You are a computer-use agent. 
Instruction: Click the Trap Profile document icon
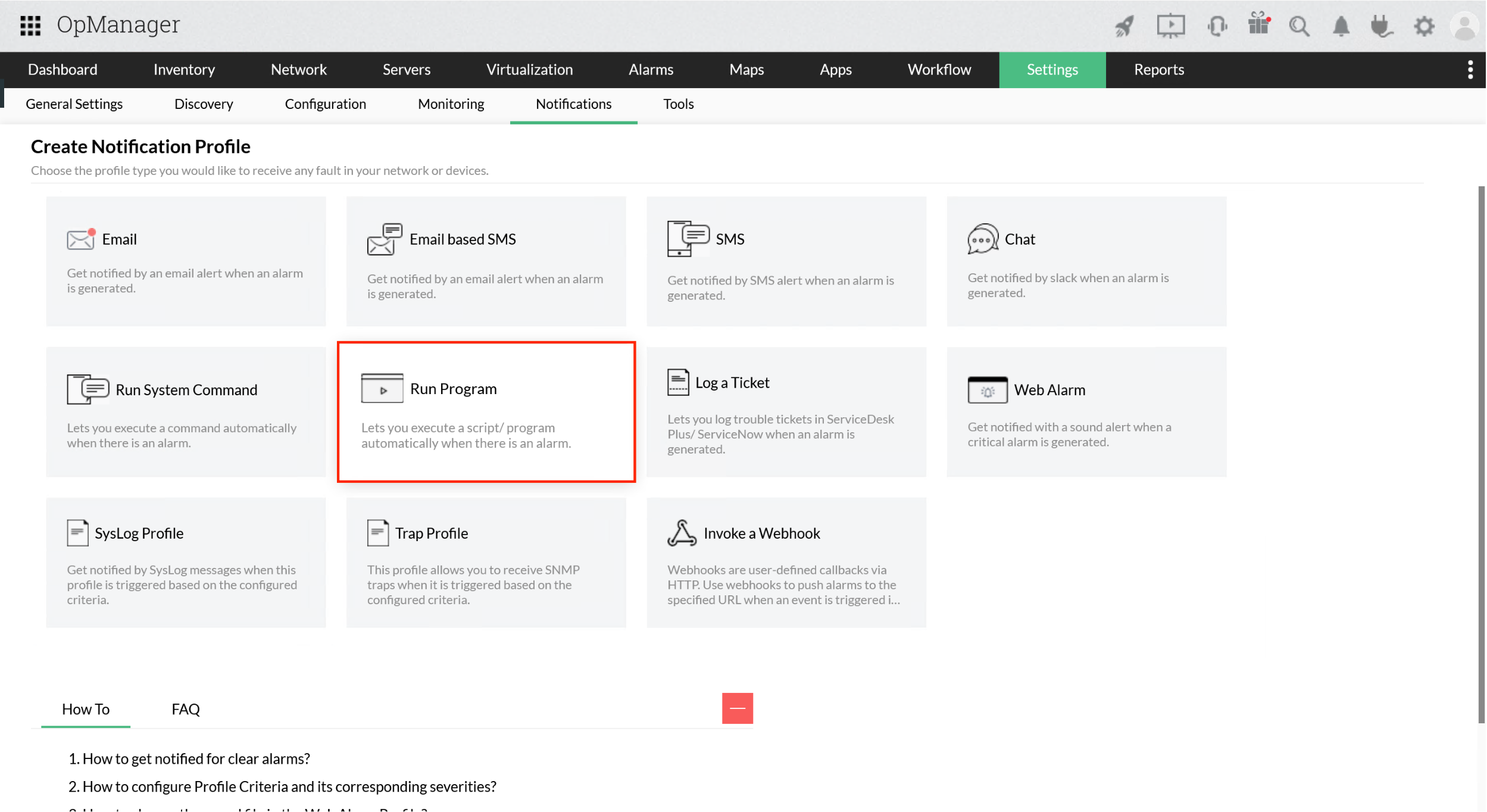click(x=378, y=533)
